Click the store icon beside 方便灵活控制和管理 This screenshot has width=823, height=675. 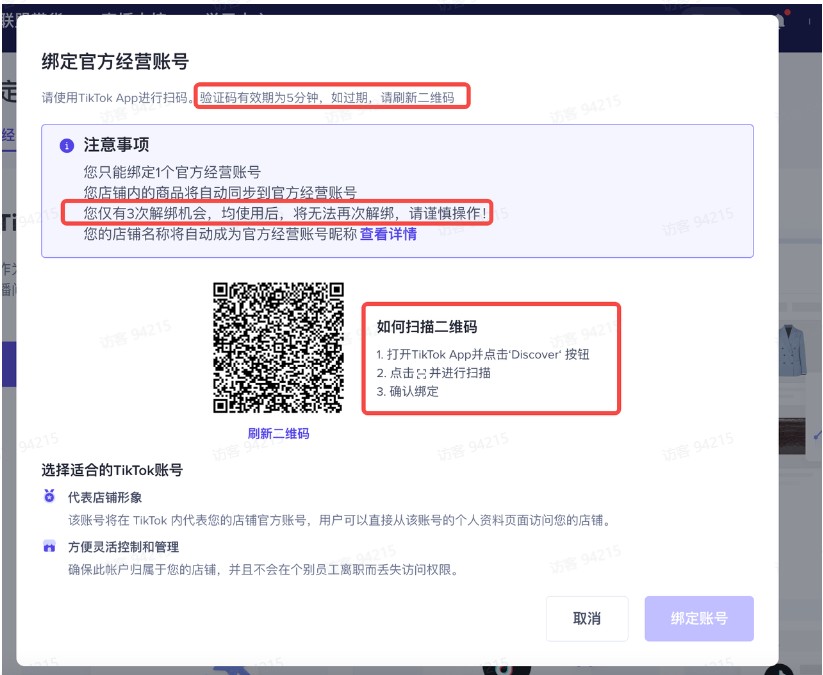pyautogui.click(x=49, y=547)
